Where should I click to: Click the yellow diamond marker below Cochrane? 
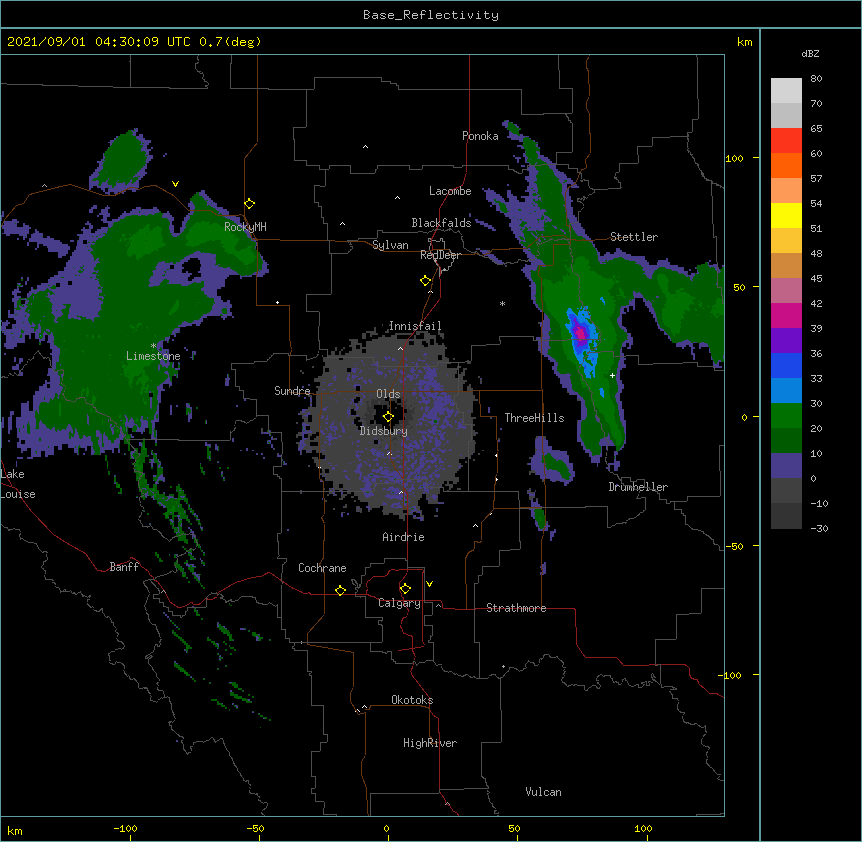(x=340, y=590)
